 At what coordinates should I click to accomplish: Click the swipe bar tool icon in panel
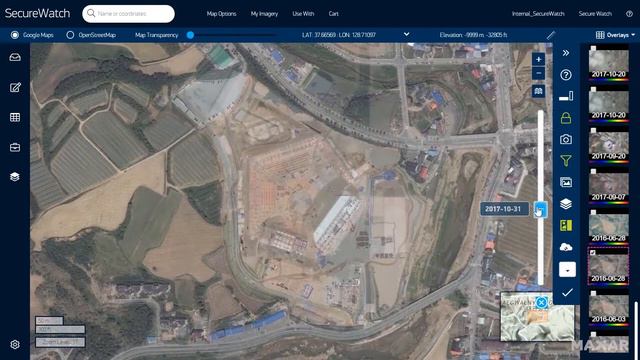coord(566,96)
